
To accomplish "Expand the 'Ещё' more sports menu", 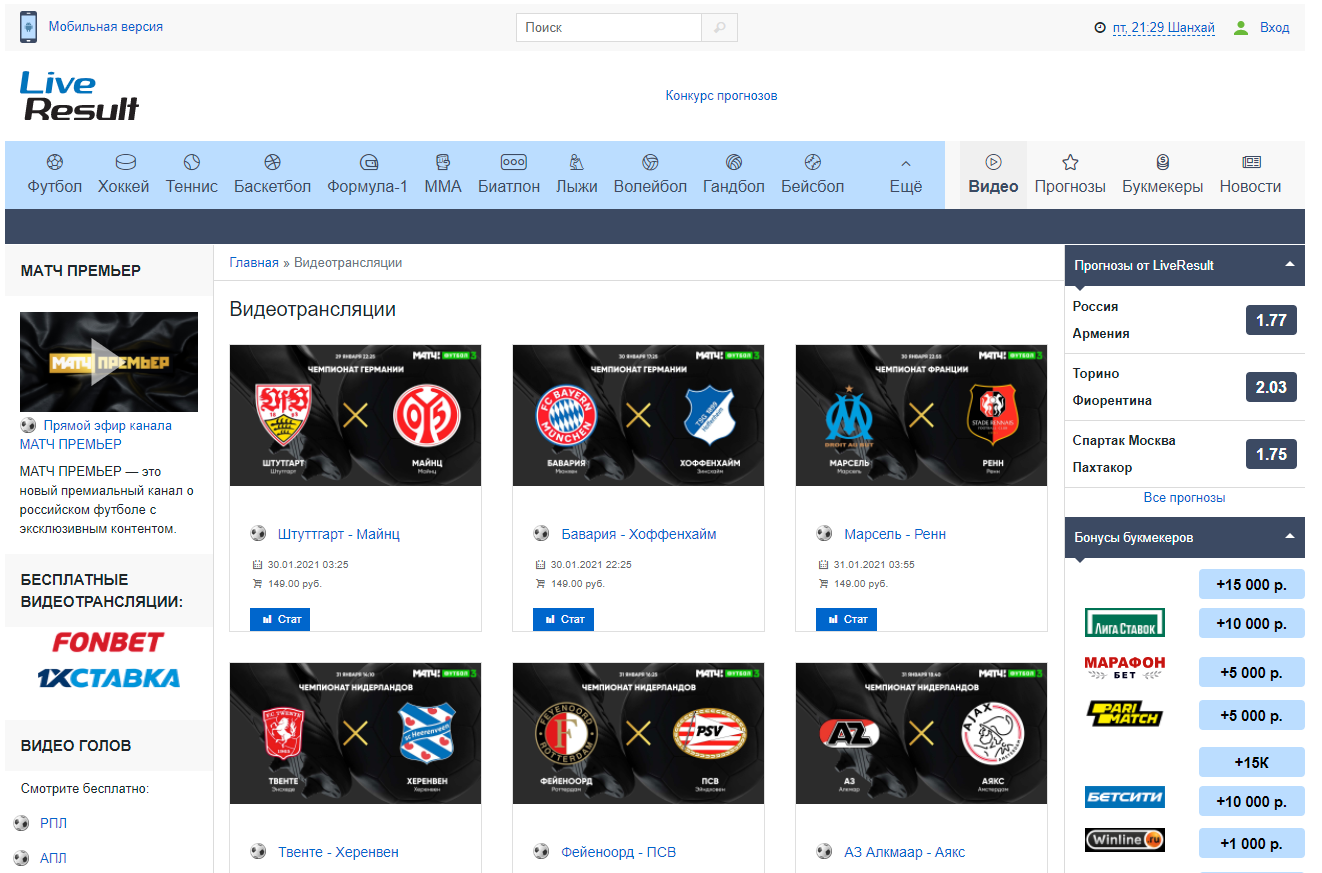I will point(905,174).
